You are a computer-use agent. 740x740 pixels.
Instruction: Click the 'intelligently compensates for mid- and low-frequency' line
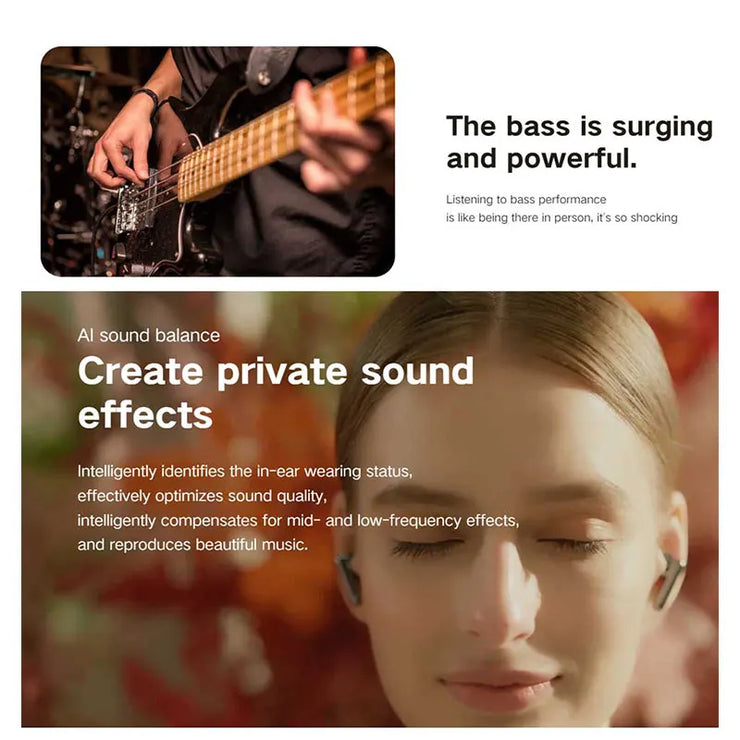pyautogui.click(x=298, y=521)
